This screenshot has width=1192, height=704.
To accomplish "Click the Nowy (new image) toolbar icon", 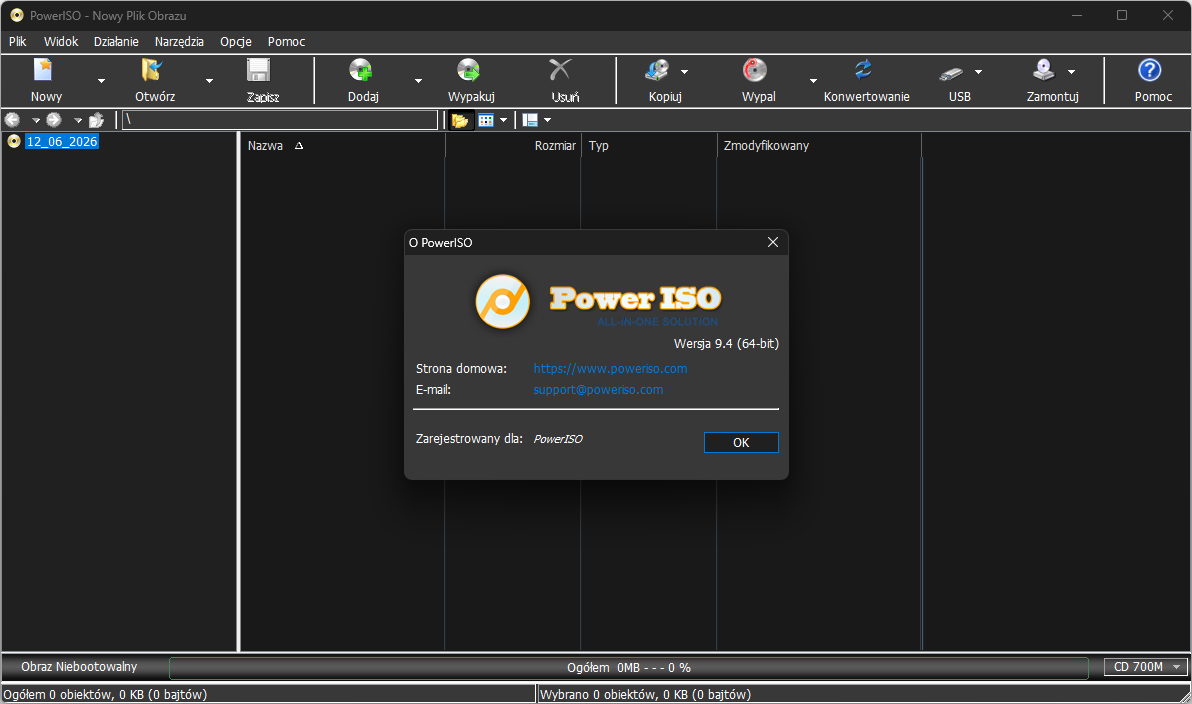I will point(44,70).
